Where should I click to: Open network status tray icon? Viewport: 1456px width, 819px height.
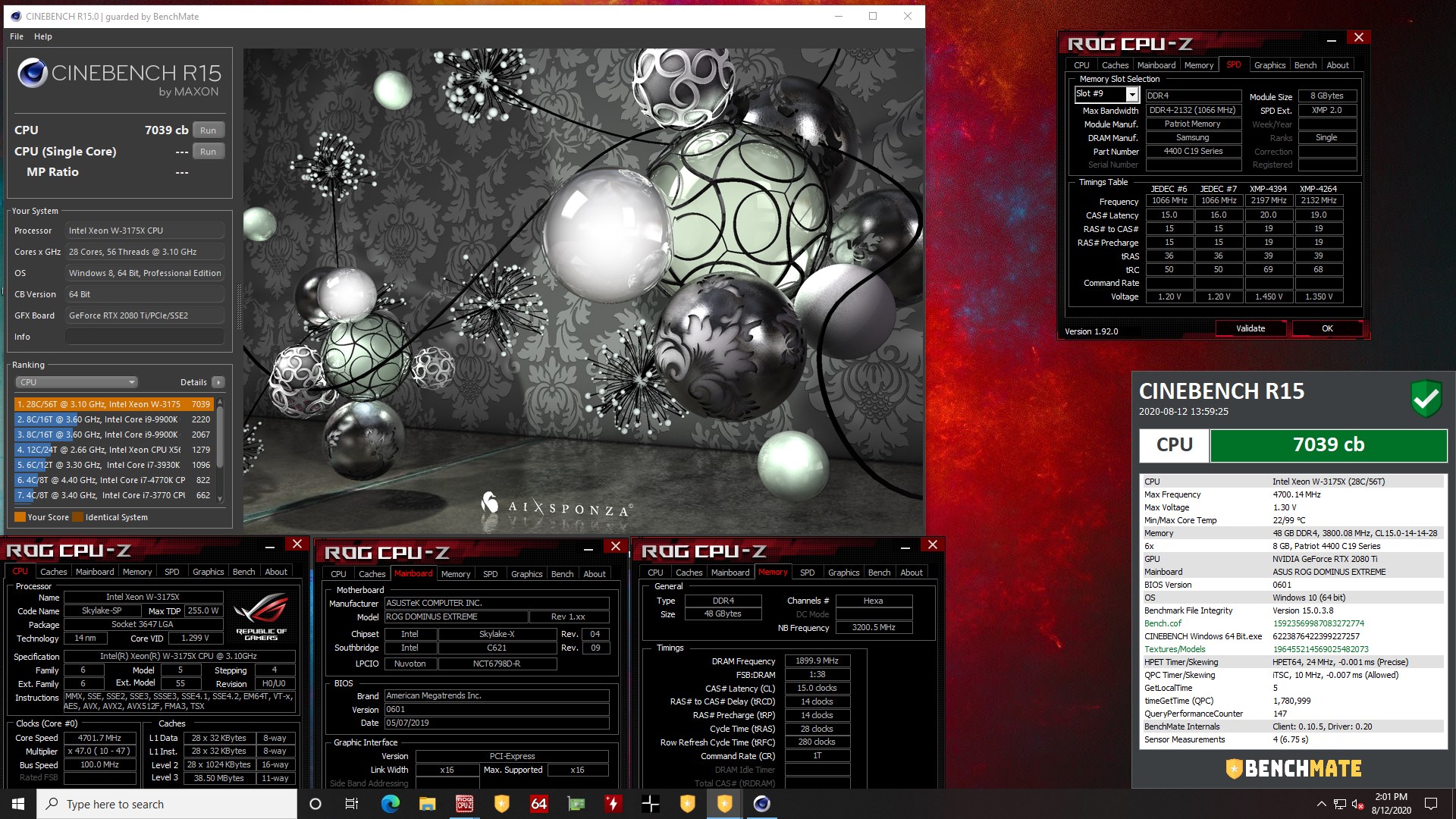(1340, 804)
